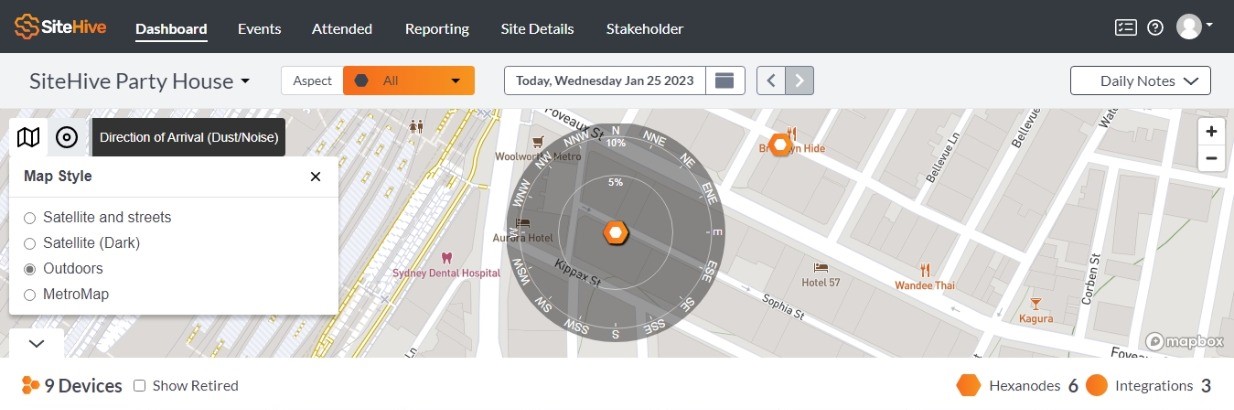
Task: Click the Kagura bar marker
Action: click(1036, 303)
